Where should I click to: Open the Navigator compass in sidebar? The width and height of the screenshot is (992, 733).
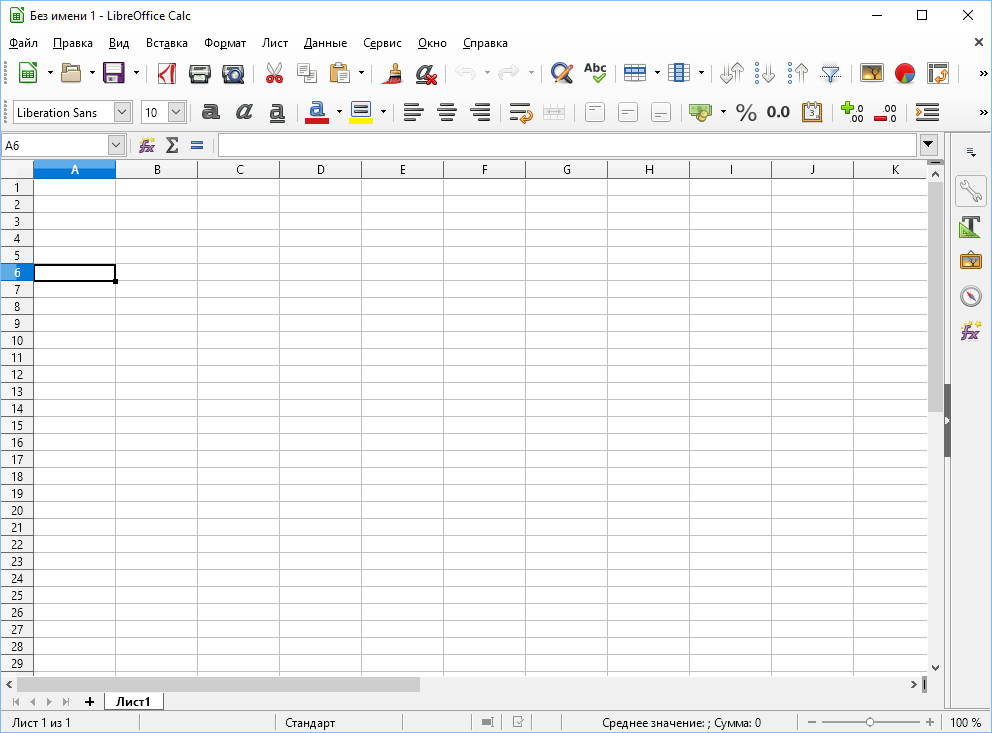(x=970, y=296)
